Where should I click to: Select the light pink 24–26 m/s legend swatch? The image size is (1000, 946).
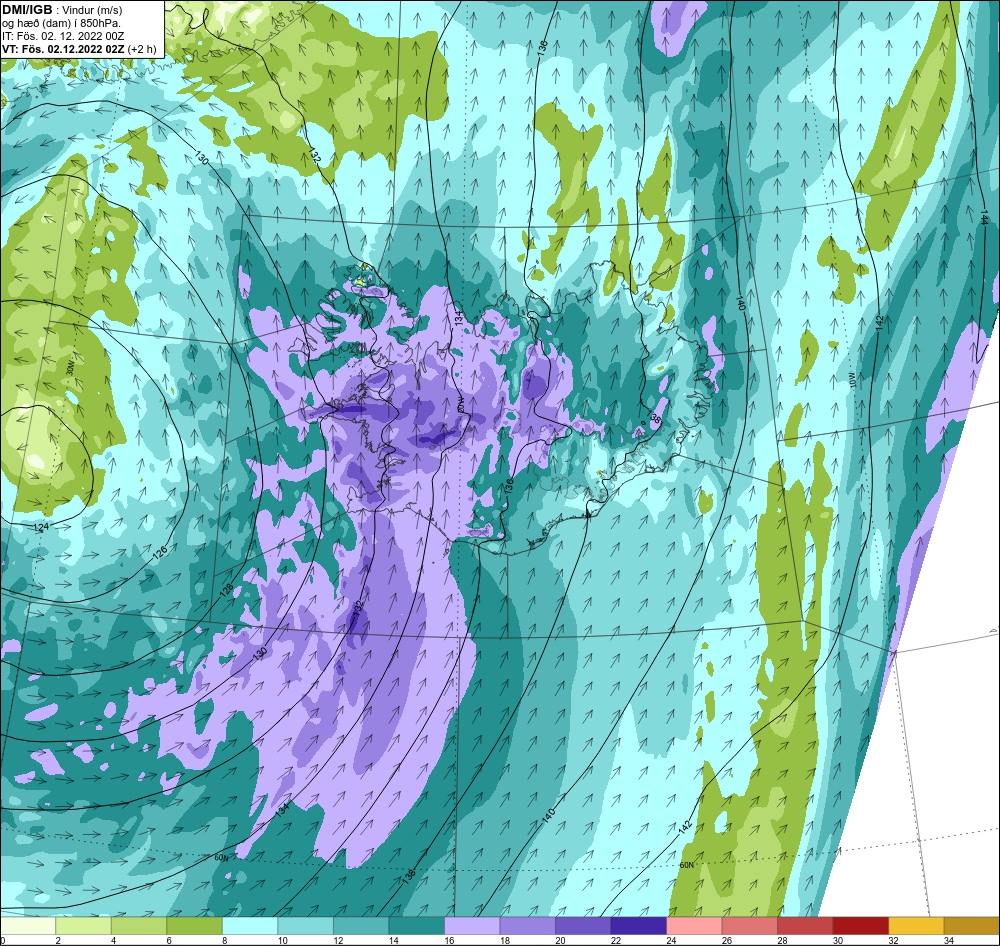(x=694, y=926)
